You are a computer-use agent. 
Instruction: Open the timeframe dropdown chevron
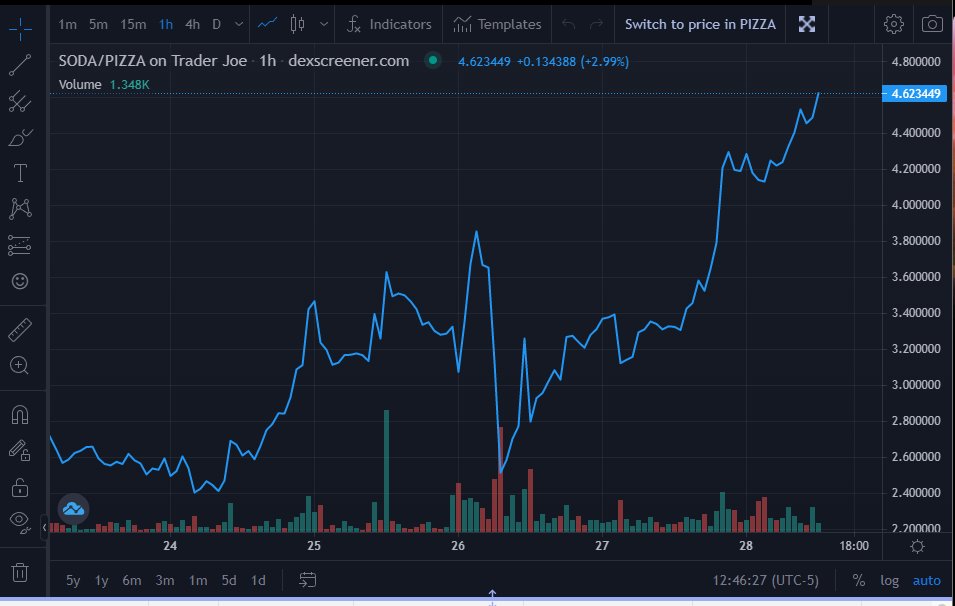(x=237, y=24)
